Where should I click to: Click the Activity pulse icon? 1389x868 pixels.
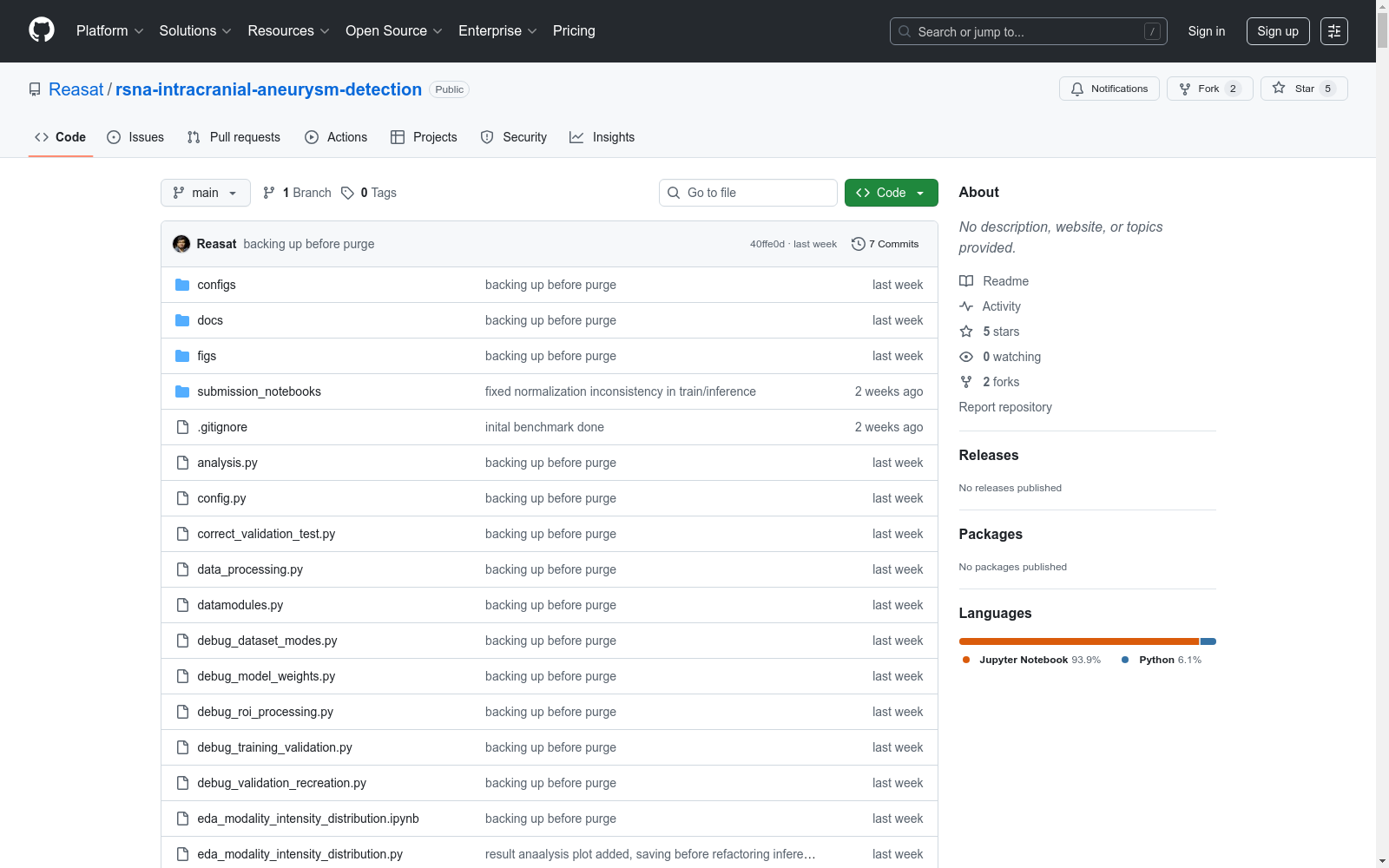point(966,306)
